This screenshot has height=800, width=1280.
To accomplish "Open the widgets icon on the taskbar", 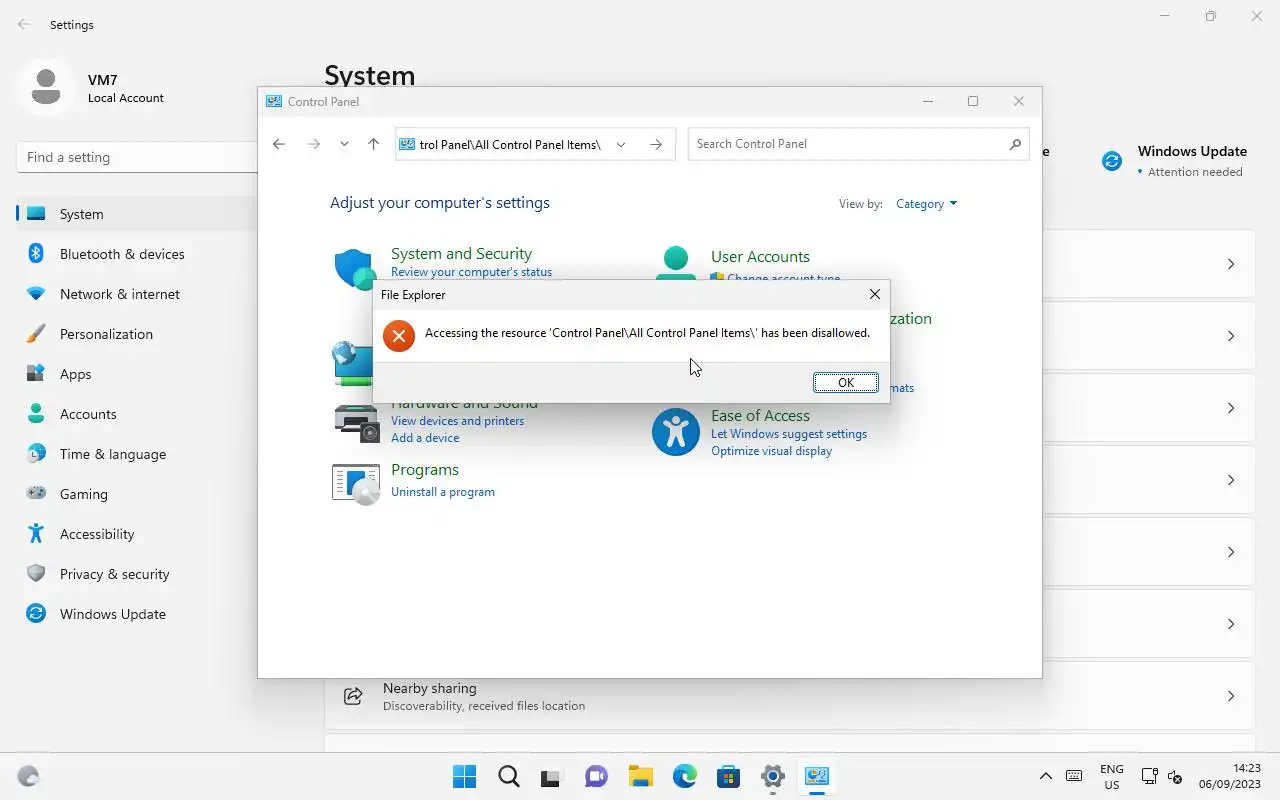I will pos(28,776).
